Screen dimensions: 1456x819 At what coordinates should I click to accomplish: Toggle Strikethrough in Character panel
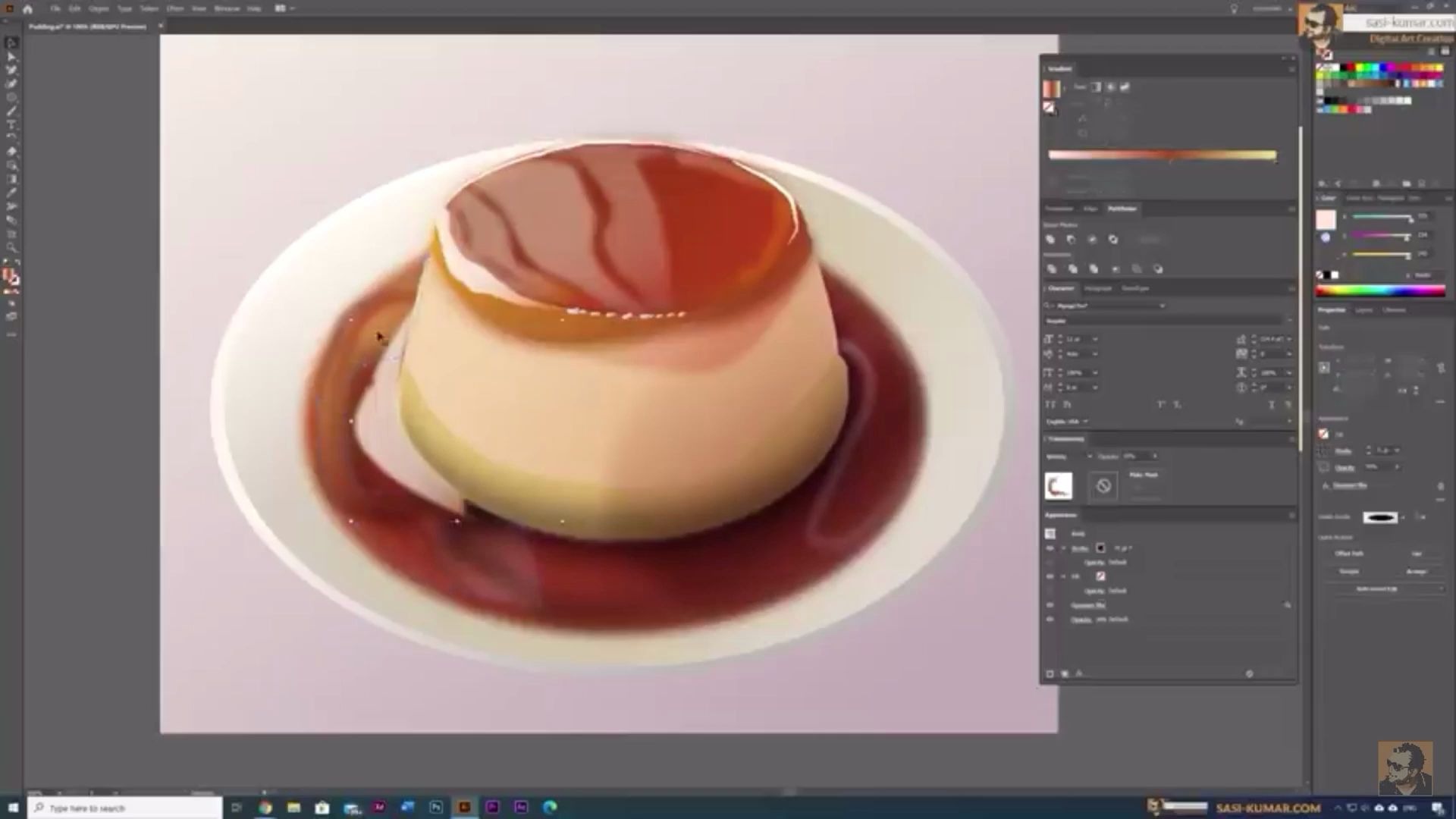pyautogui.click(x=1287, y=405)
